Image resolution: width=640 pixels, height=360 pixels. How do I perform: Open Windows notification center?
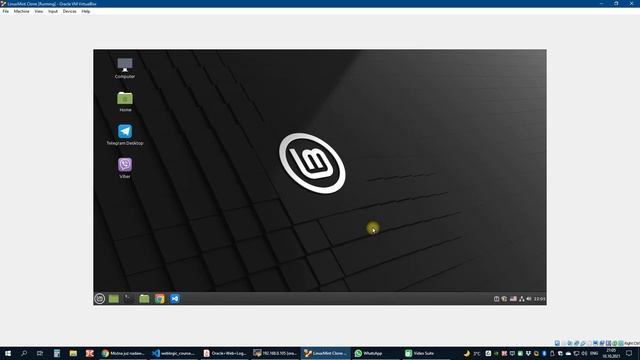tap(629, 353)
